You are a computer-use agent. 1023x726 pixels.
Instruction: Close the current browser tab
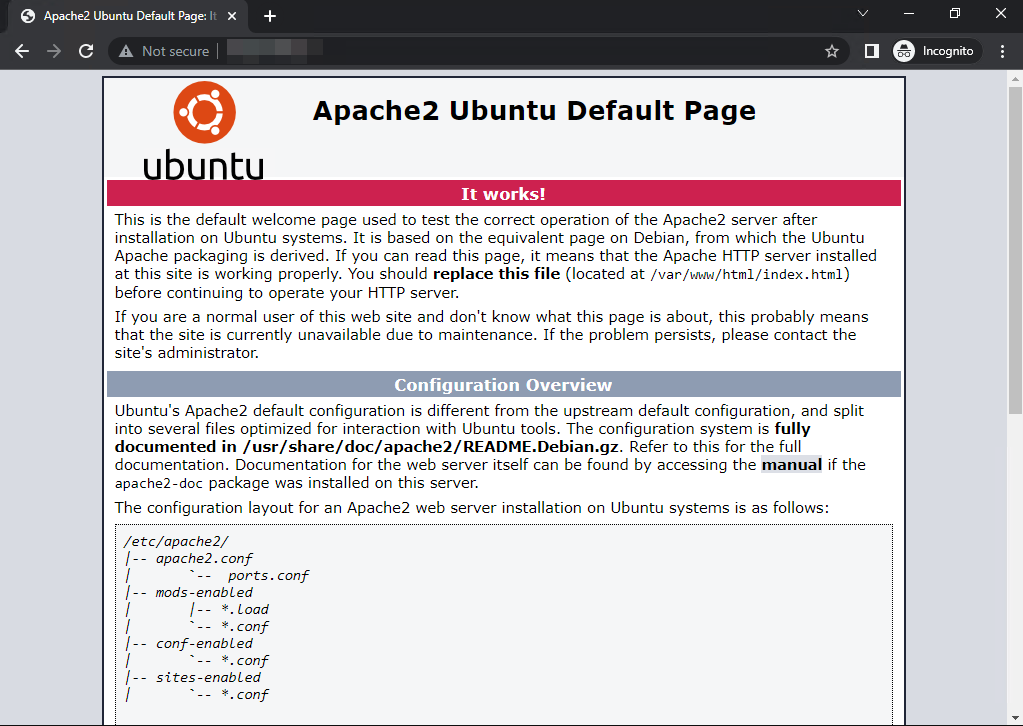pyautogui.click(x=233, y=15)
